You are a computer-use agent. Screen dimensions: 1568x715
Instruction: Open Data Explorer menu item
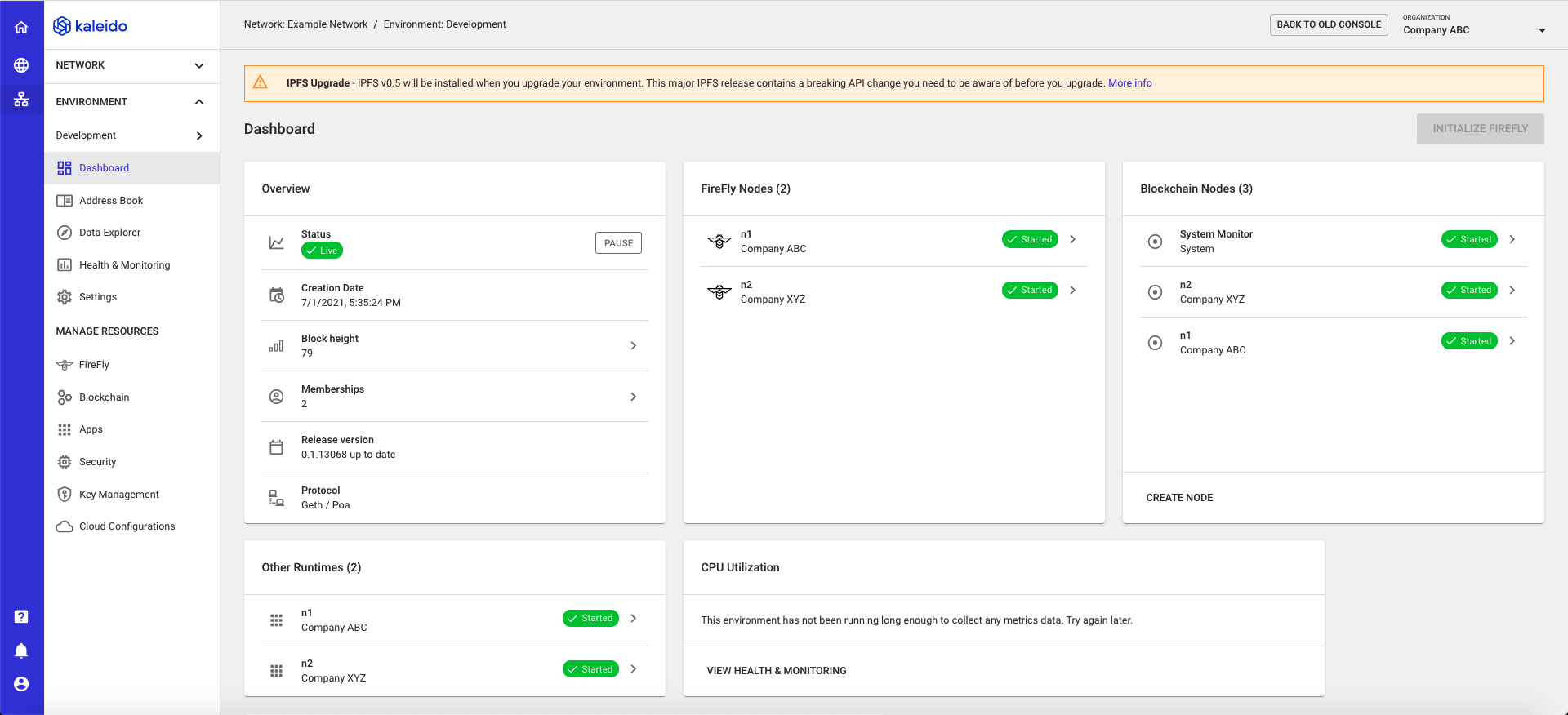[132, 233]
